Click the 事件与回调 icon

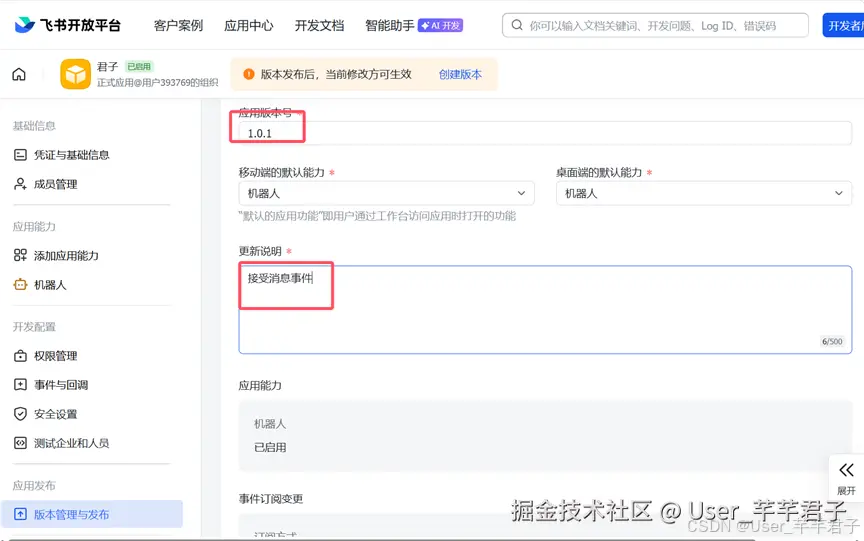pyautogui.click(x=20, y=385)
